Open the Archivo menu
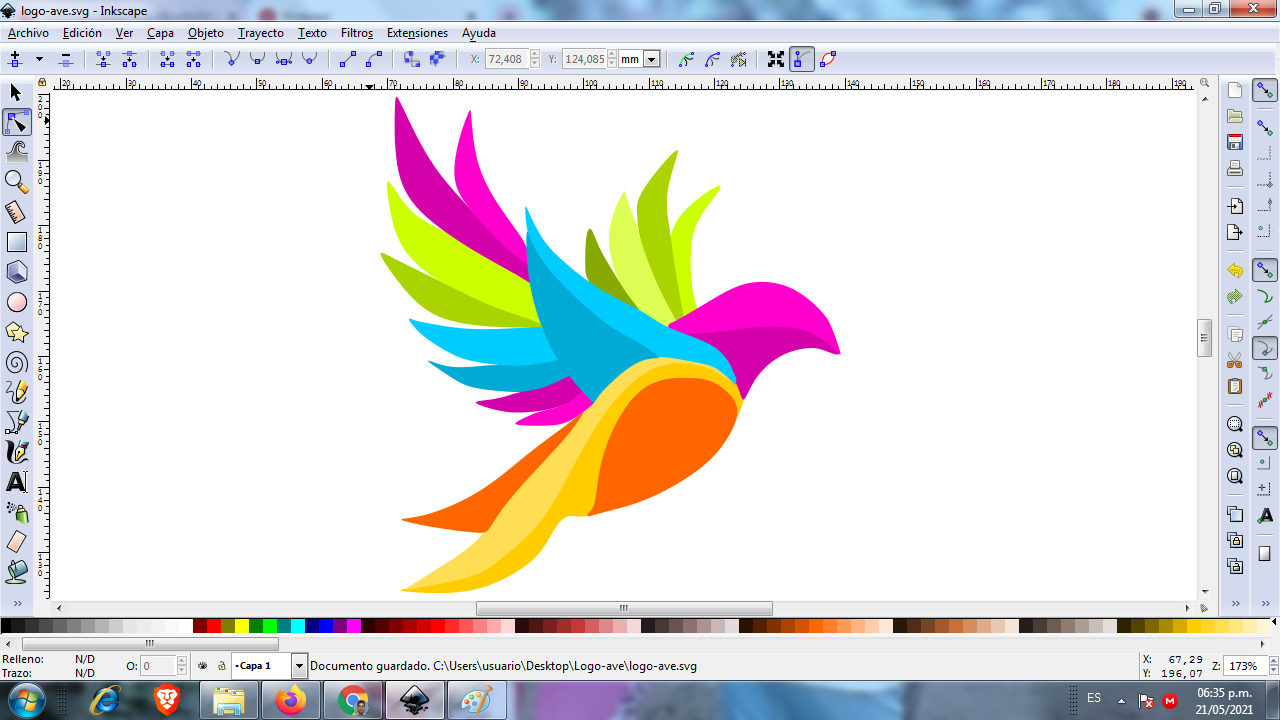Screen dimensions: 1280x720 [x=28, y=33]
